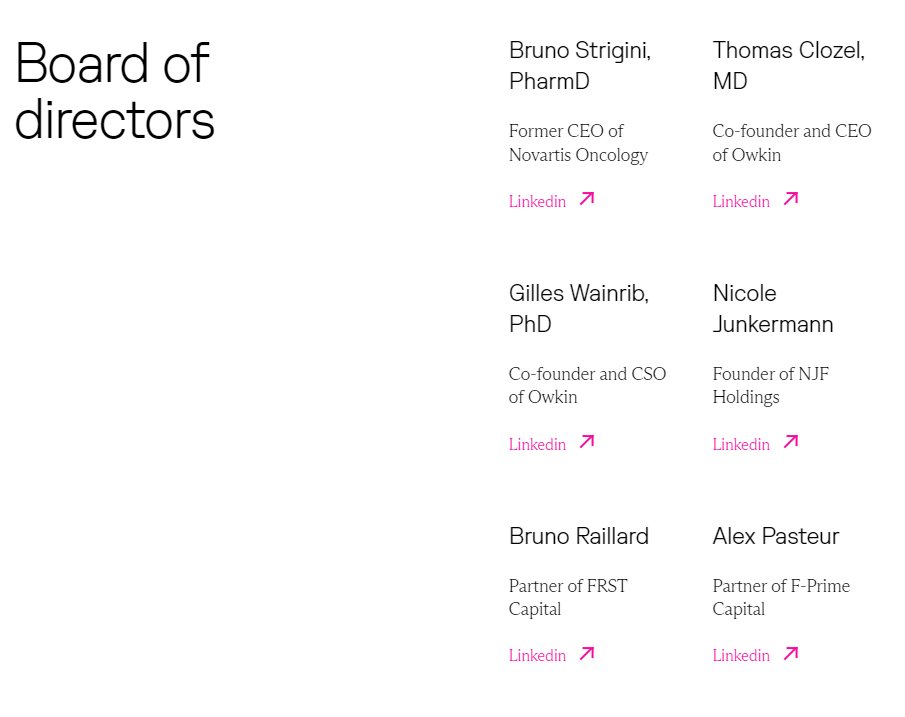Click arrow icon beside Bruno Strigini's Linkedin
Viewport: 905px width, 717px height.
587,199
